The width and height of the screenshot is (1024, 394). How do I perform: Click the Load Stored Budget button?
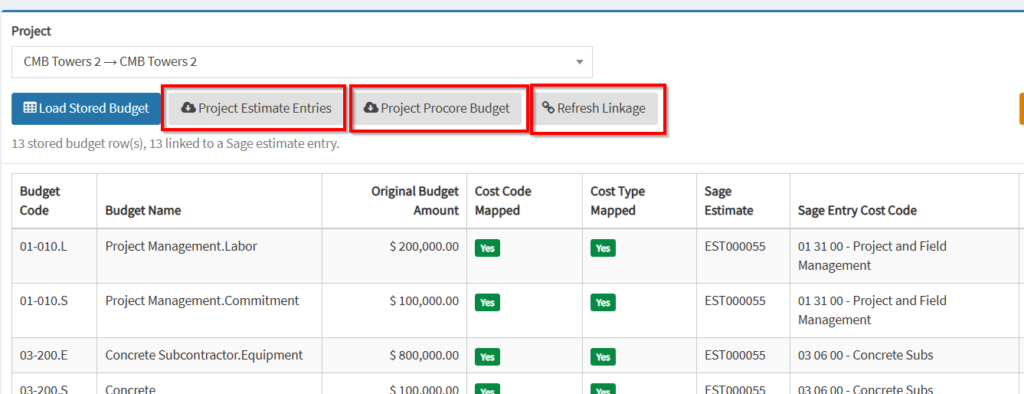(x=86, y=108)
